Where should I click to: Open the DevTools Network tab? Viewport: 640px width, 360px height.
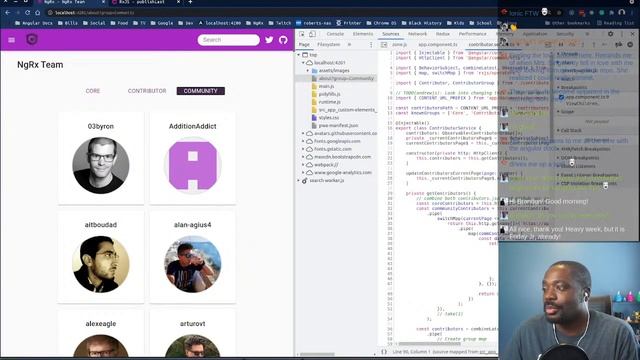pos(418,34)
